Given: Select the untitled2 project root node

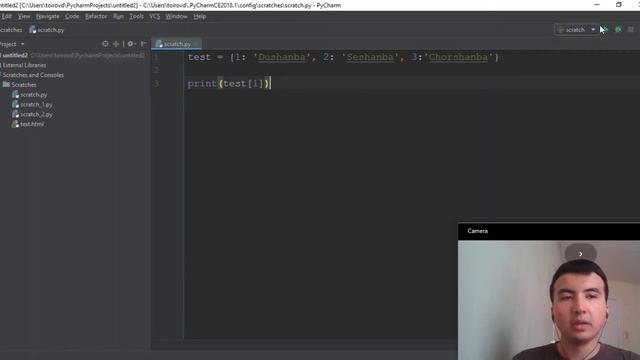Looking at the screenshot, I should pos(15,55).
